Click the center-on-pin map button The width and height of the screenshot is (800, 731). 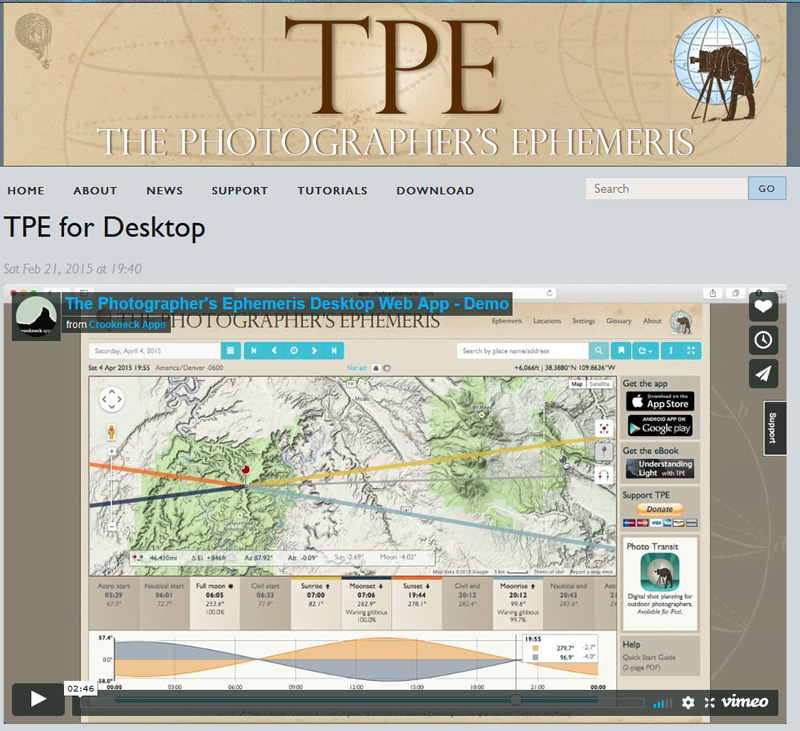pyautogui.click(x=604, y=428)
